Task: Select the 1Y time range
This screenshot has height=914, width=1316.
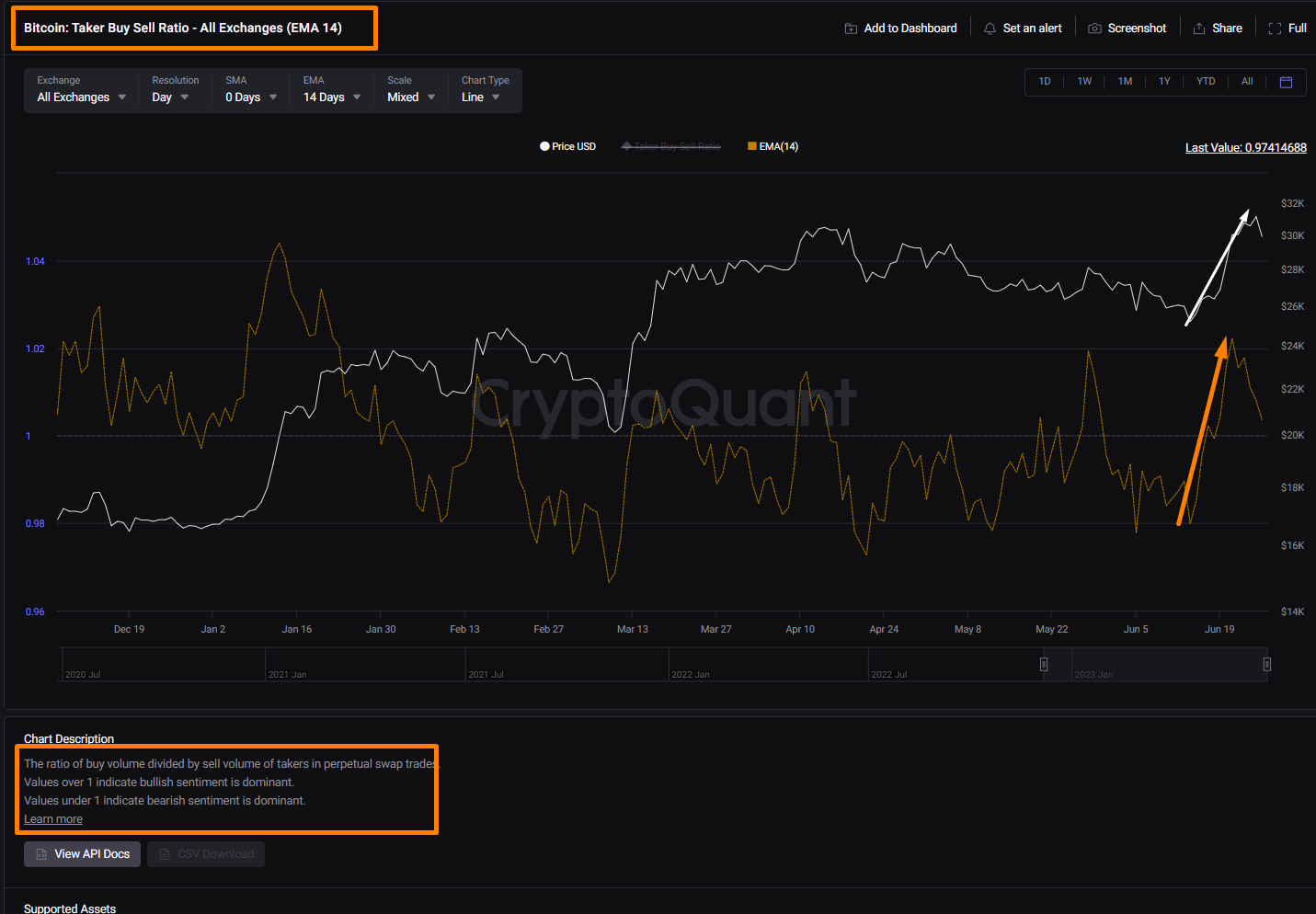Action: click(1164, 82)
